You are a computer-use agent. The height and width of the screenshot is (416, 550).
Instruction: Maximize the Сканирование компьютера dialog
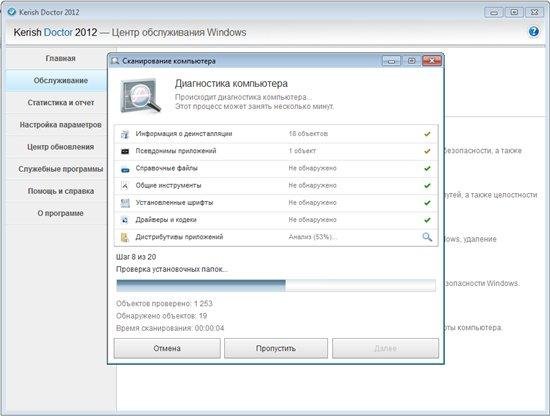click(411, 61)
